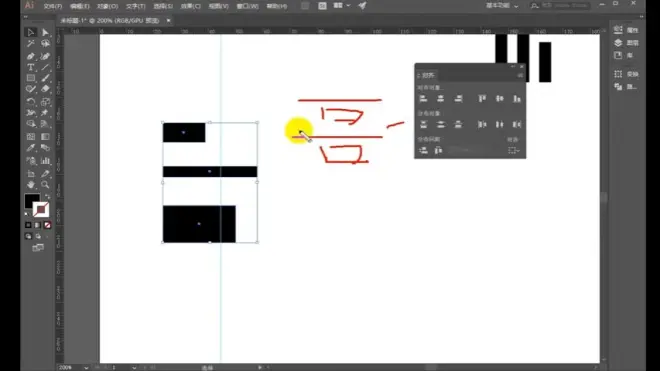This screenshot has height=371, width=660.
Task: Select the Mesh tool
Action: pyautogui.click(x=31, y=136)
